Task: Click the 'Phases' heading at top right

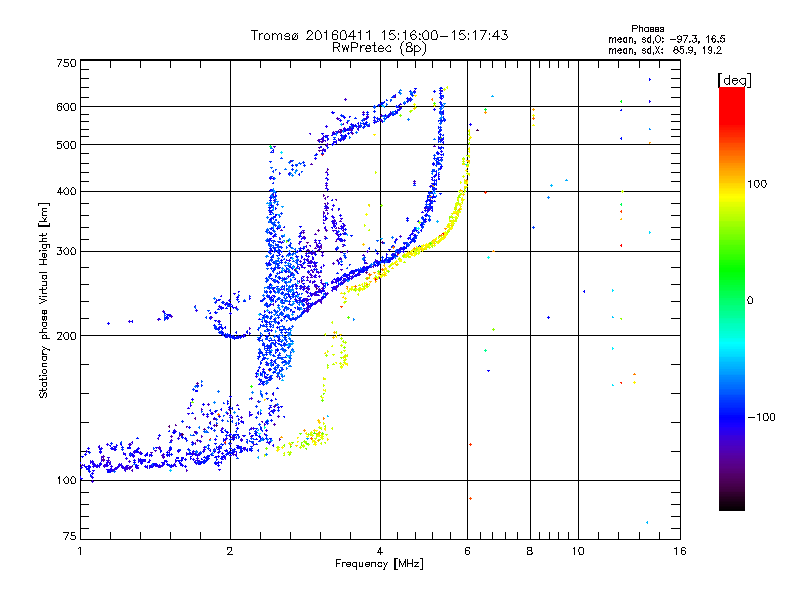Action: (647, 29)
